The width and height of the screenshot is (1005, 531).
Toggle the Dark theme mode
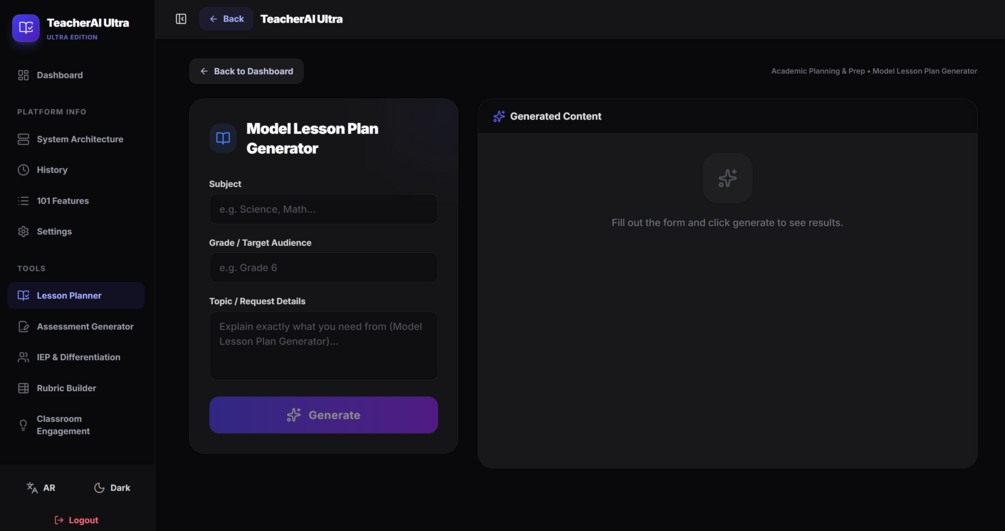point(112,488)
